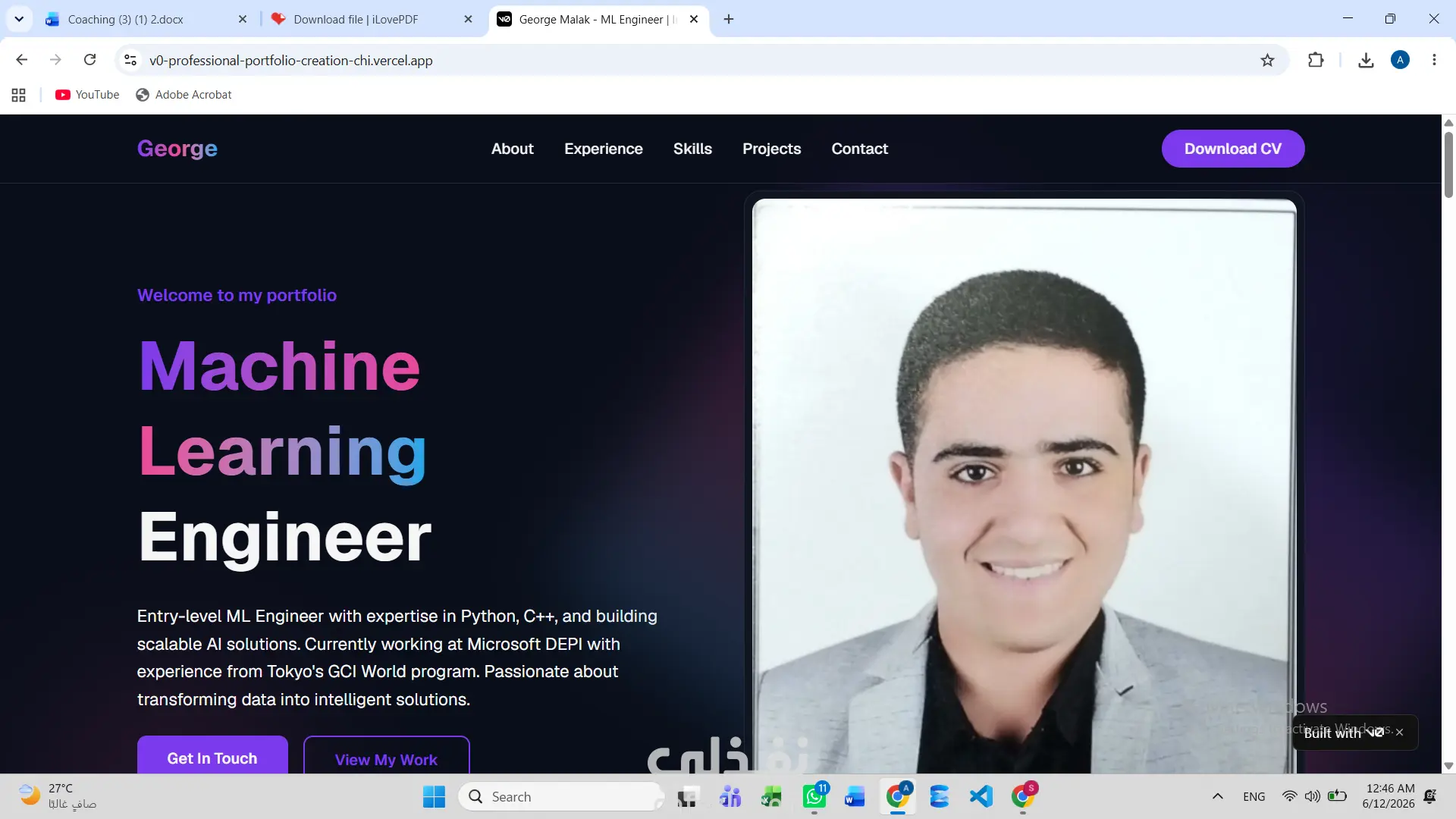Image resolution: width=1456 pixels, height=819 pixels.
Task: Navigate to Experience section
Action: click(x=604, y=149)
